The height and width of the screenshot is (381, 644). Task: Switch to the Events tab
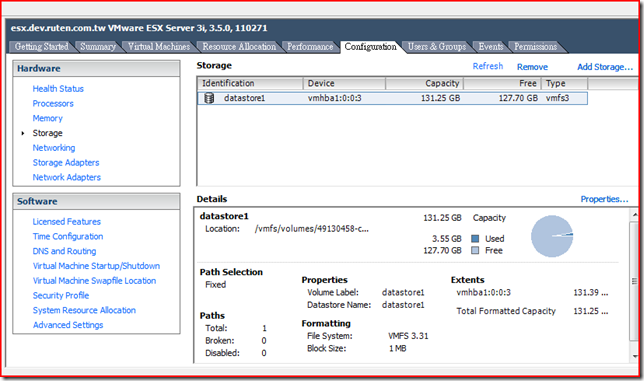pyautogui.click(x=490, y=47)
